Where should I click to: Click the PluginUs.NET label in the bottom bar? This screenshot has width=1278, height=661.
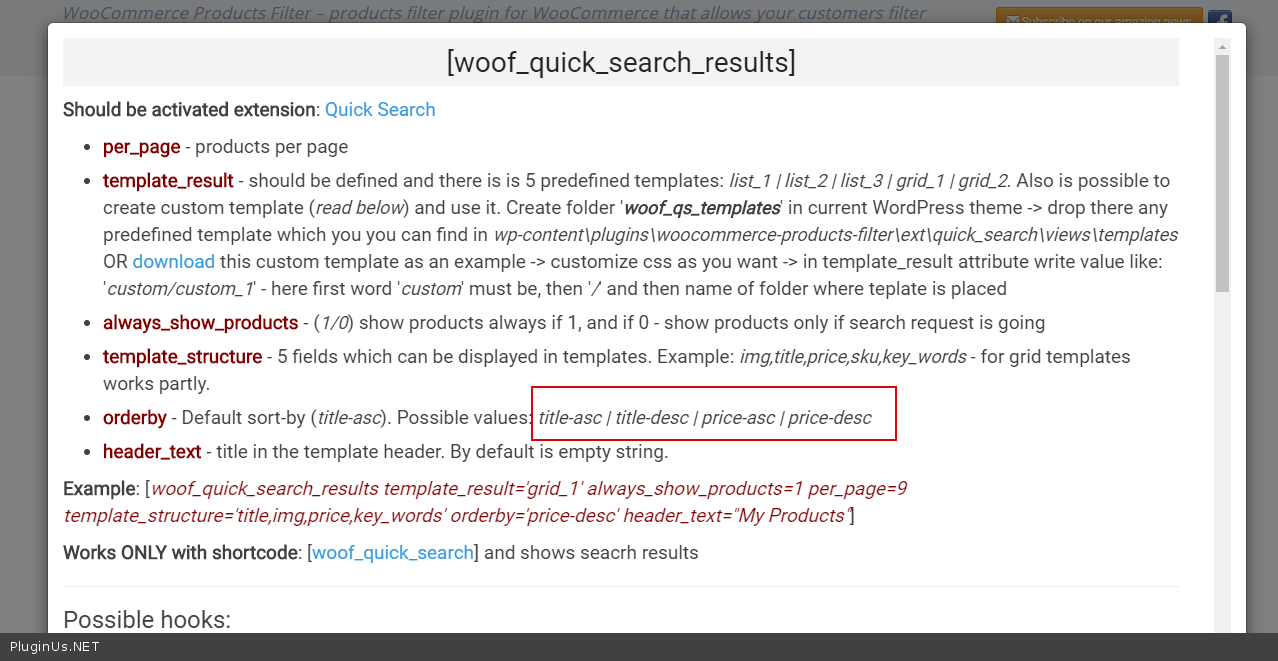[x=54, y=647]
